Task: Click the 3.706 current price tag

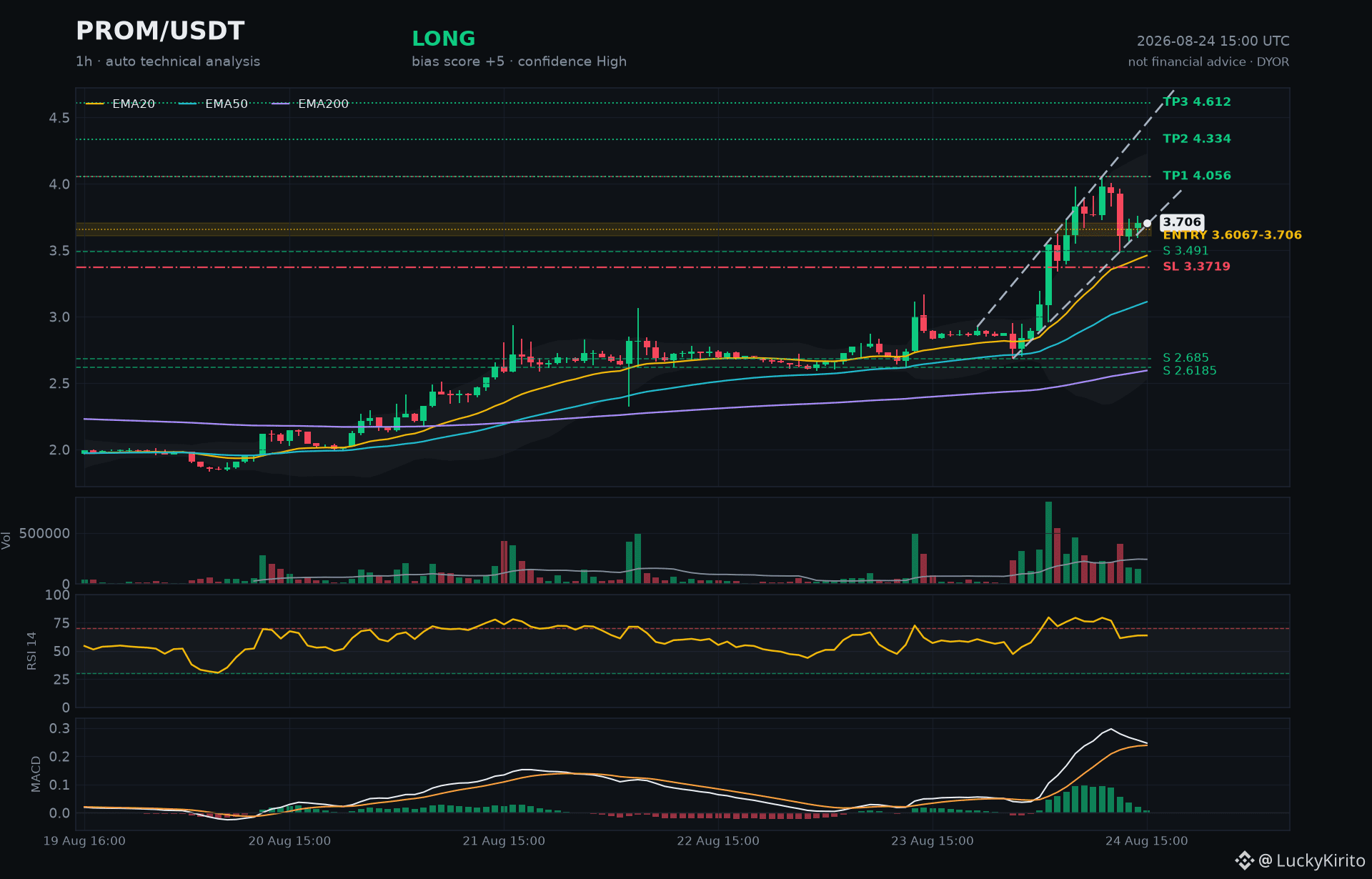Action: (x=1182, y=222)
